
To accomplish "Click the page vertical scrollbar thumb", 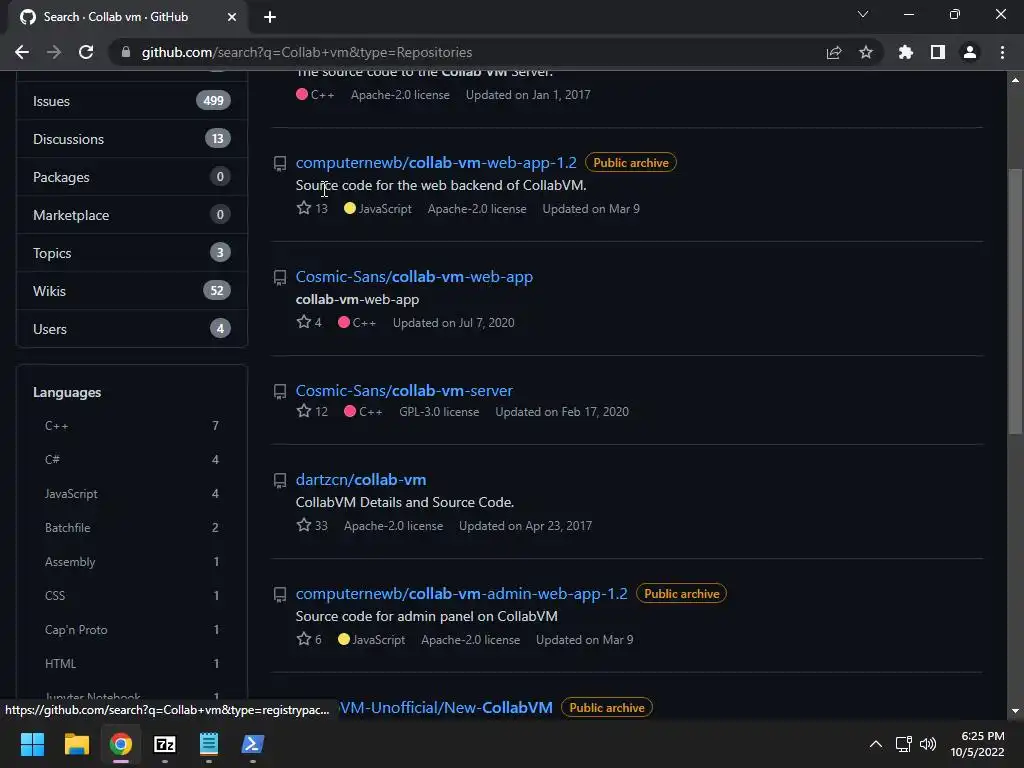I will [1015, 300].
